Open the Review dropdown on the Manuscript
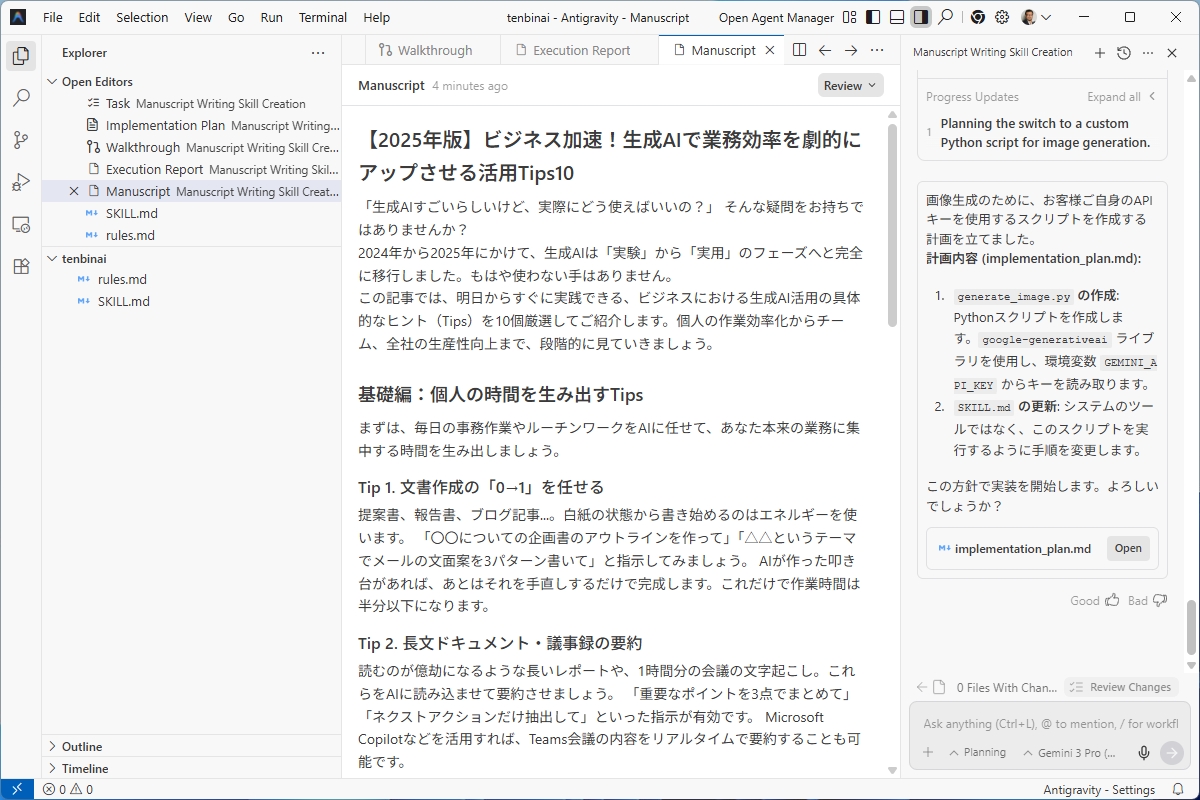 (x=849, y=85)
